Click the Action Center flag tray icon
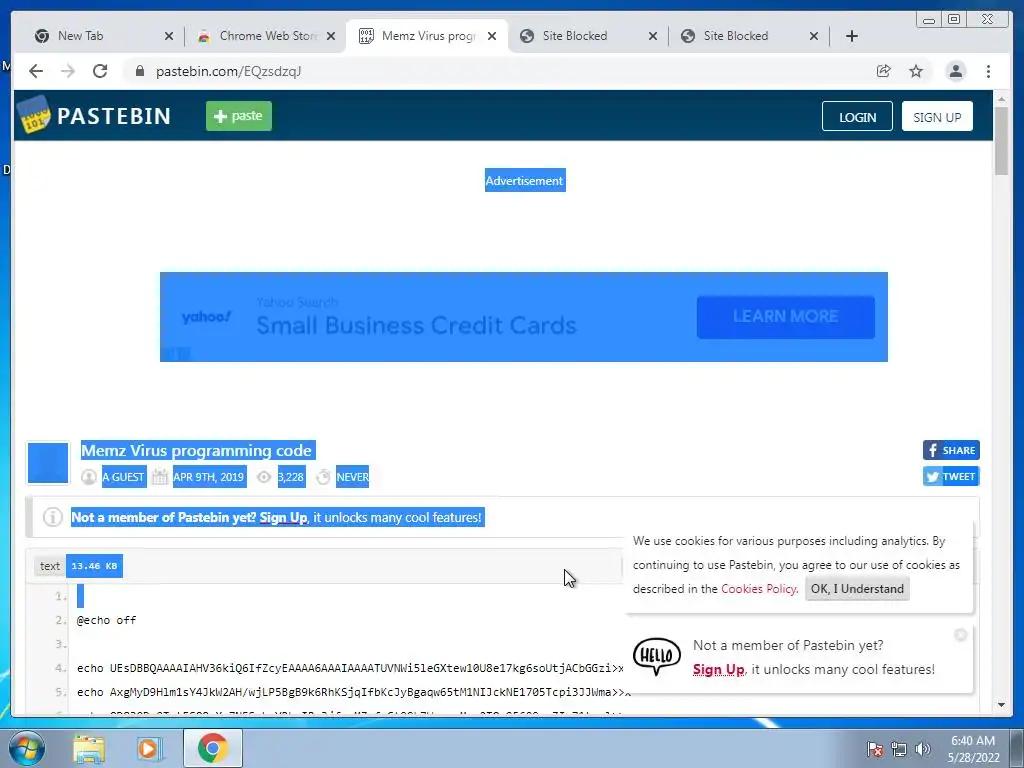1024x768 pixels. 874,749
